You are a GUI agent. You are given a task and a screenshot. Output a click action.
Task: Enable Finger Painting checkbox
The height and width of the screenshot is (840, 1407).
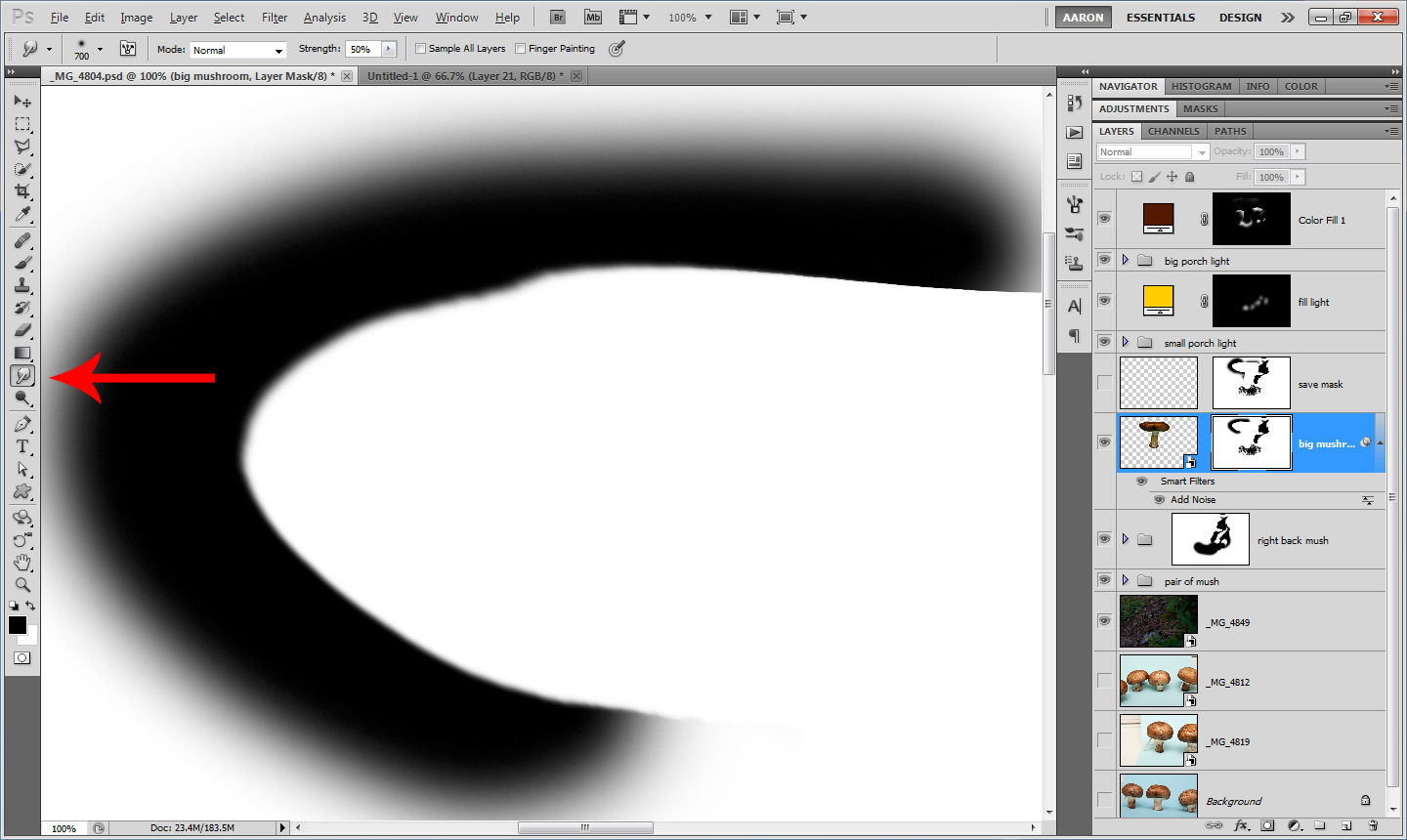tap(521, 49)
